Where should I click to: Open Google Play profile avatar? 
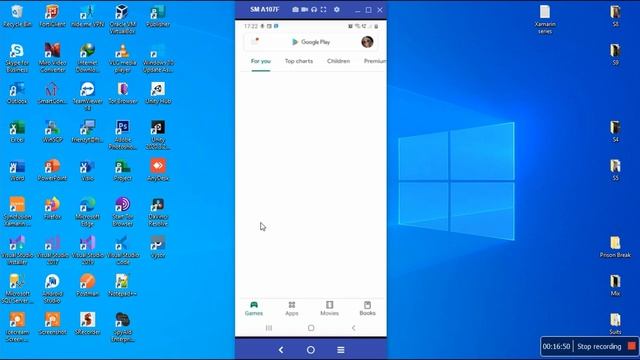tap(367, 42)
